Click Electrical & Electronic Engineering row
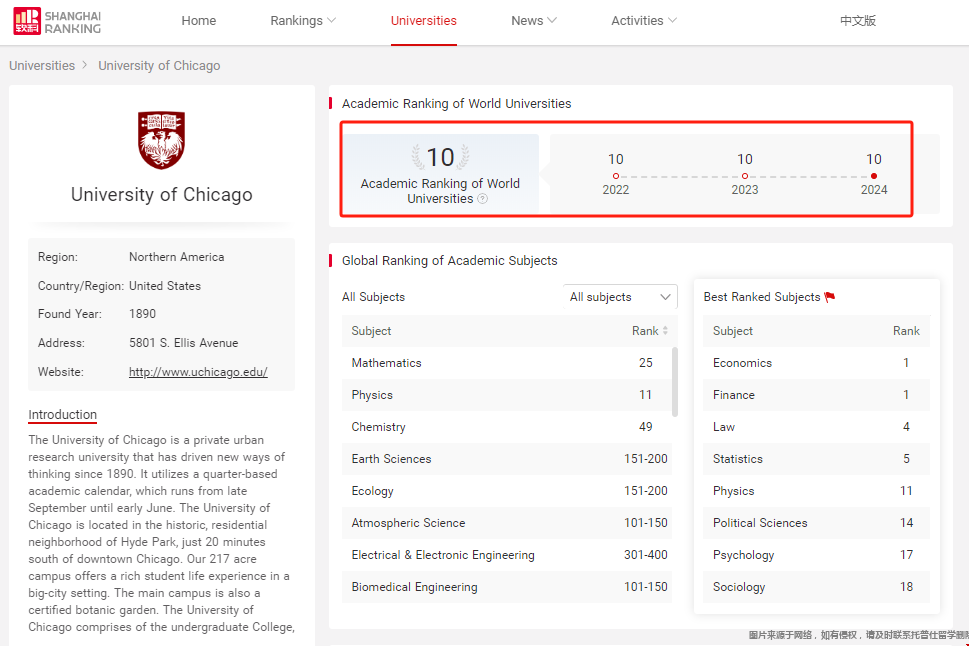The image size is (969, 646). (507, 555)
